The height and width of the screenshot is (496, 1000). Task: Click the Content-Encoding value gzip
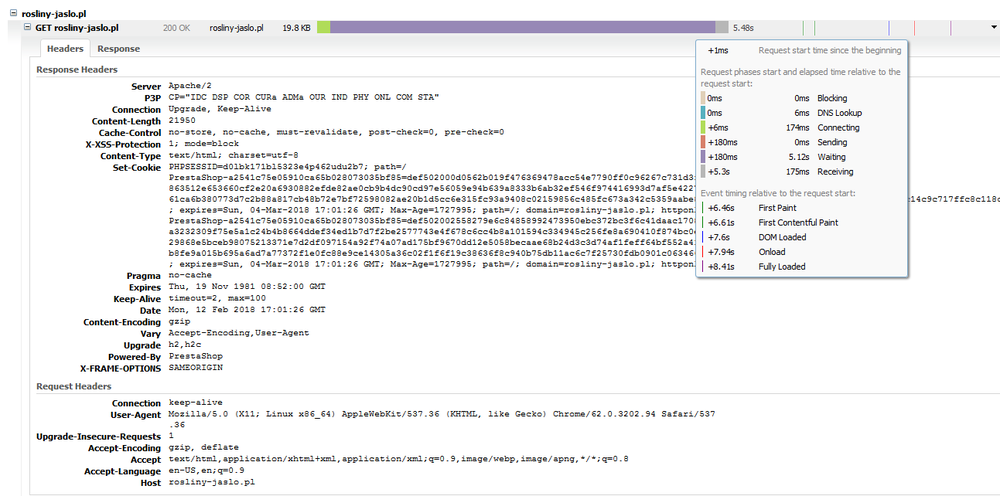[179, 322]
